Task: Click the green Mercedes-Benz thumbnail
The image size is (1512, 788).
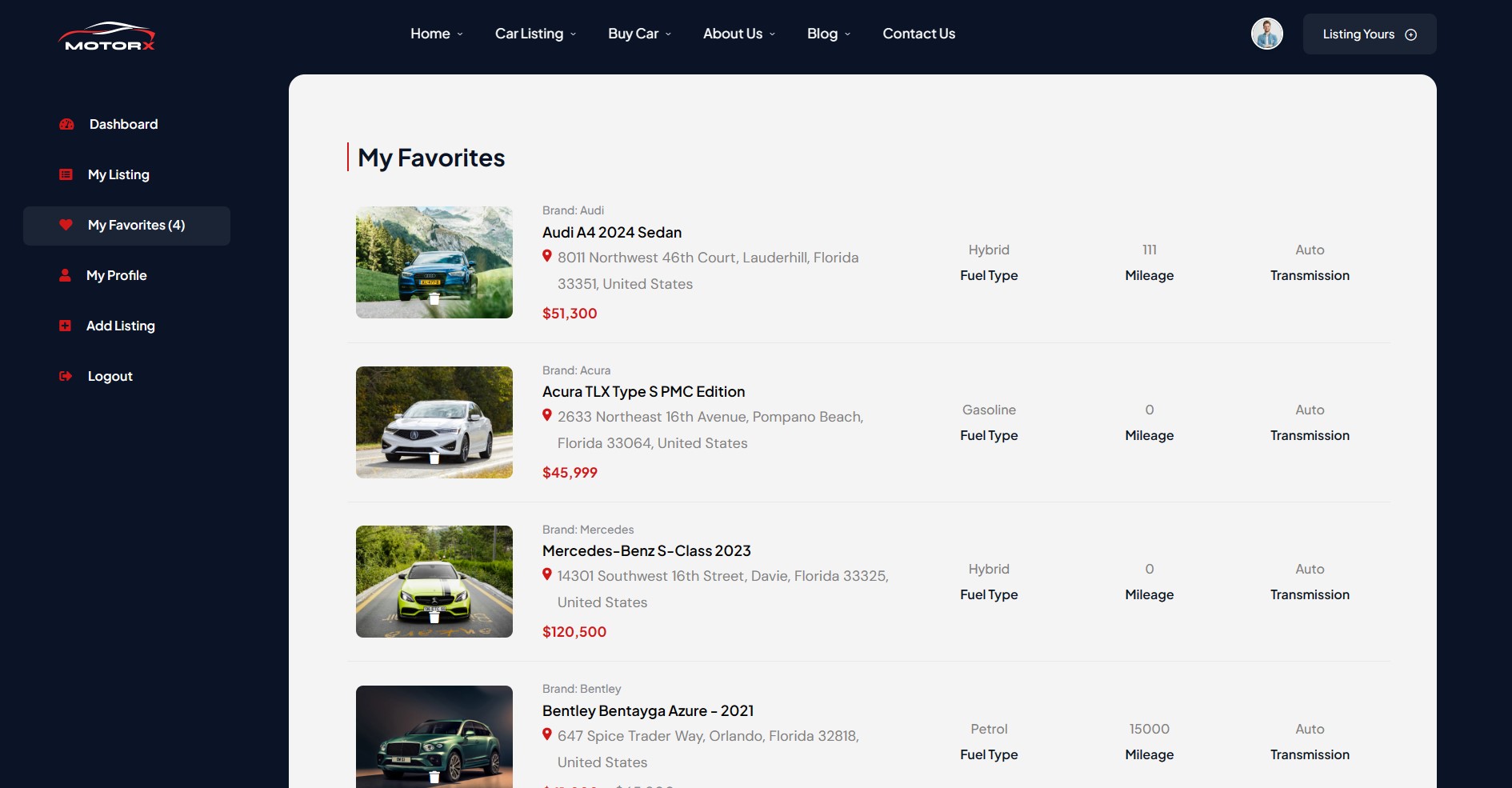Action: [434, 582]
